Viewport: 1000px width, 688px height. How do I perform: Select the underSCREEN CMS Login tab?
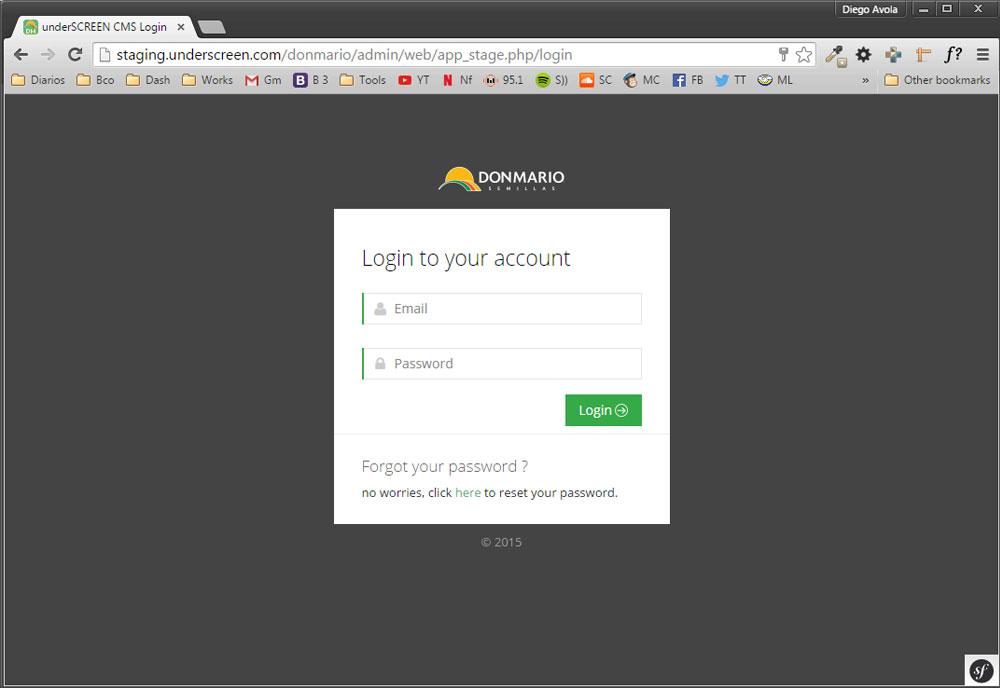point(102,27)
